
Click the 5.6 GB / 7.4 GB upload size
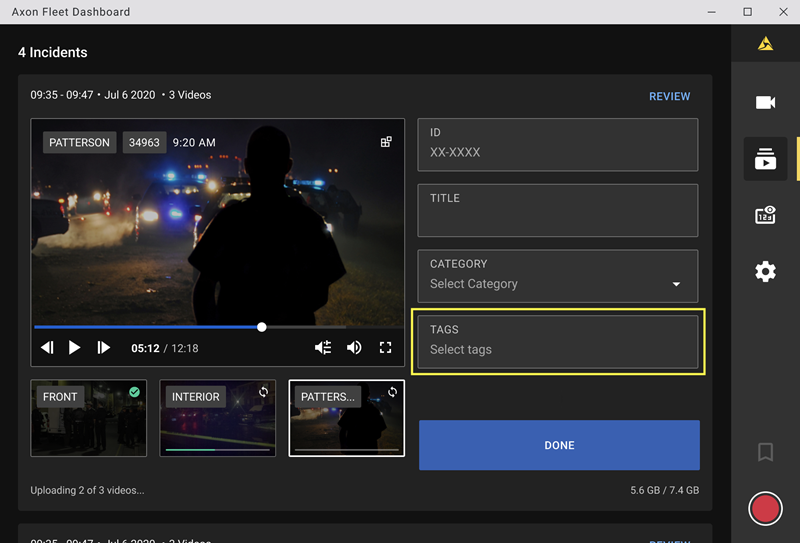click(664, 490)
